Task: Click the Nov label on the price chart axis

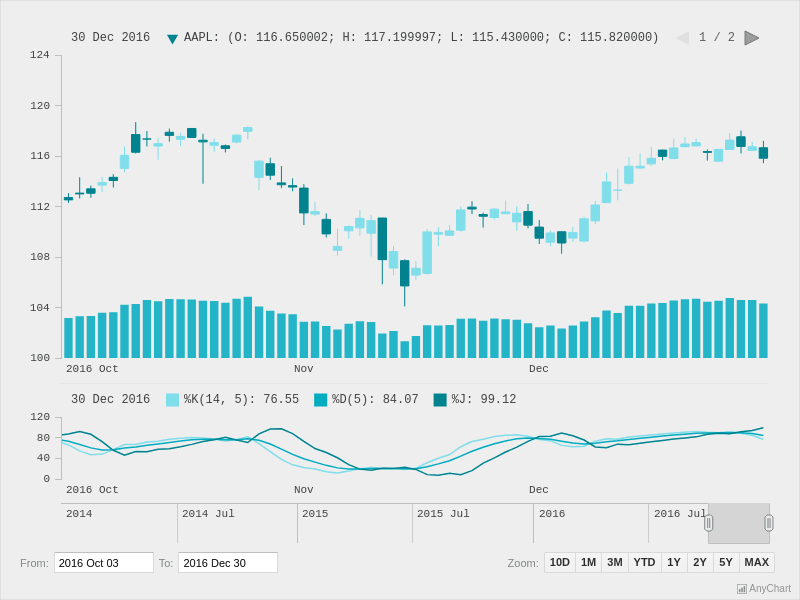Action: [304, 369]
